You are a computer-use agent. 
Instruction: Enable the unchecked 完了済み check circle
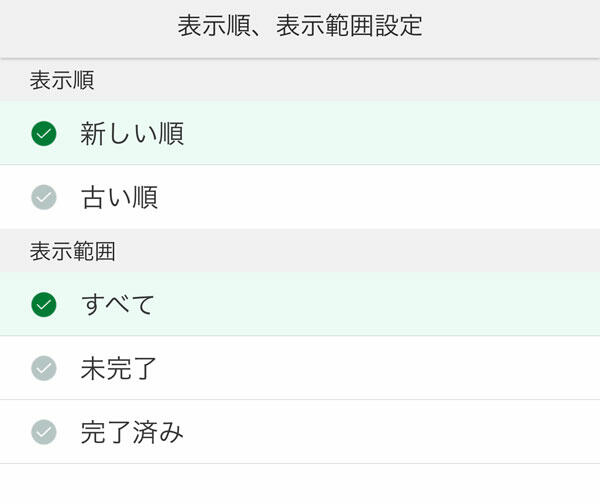pyautogui.click(x=43, y=432)
